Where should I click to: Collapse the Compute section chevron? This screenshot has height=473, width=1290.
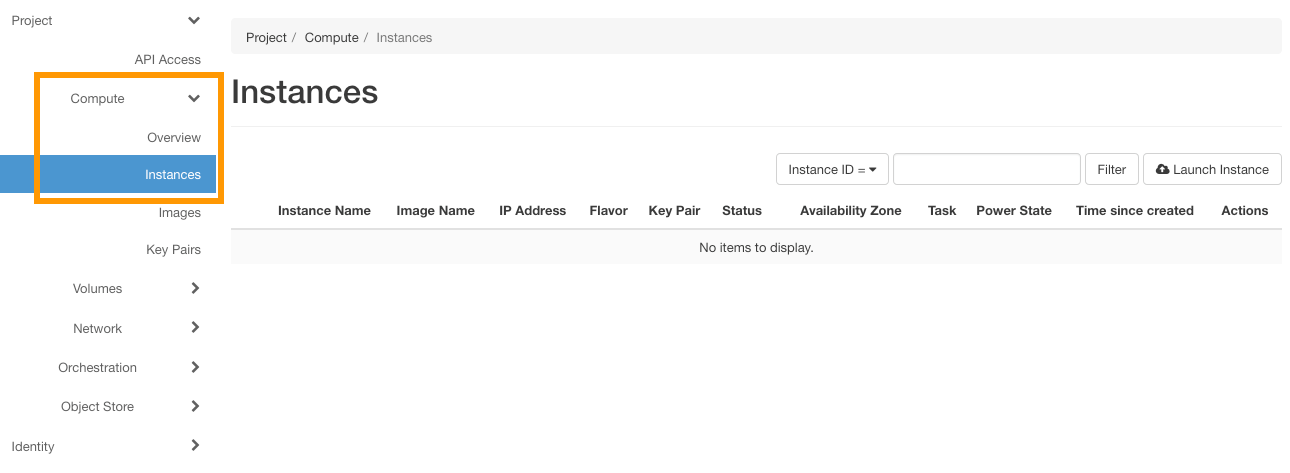tap(194, 99)
